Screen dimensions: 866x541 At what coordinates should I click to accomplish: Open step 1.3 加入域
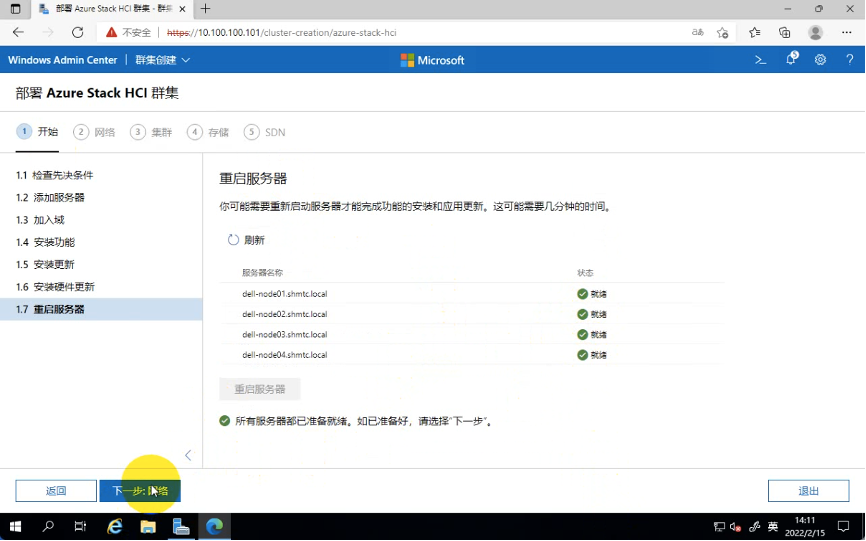[101, 220]
